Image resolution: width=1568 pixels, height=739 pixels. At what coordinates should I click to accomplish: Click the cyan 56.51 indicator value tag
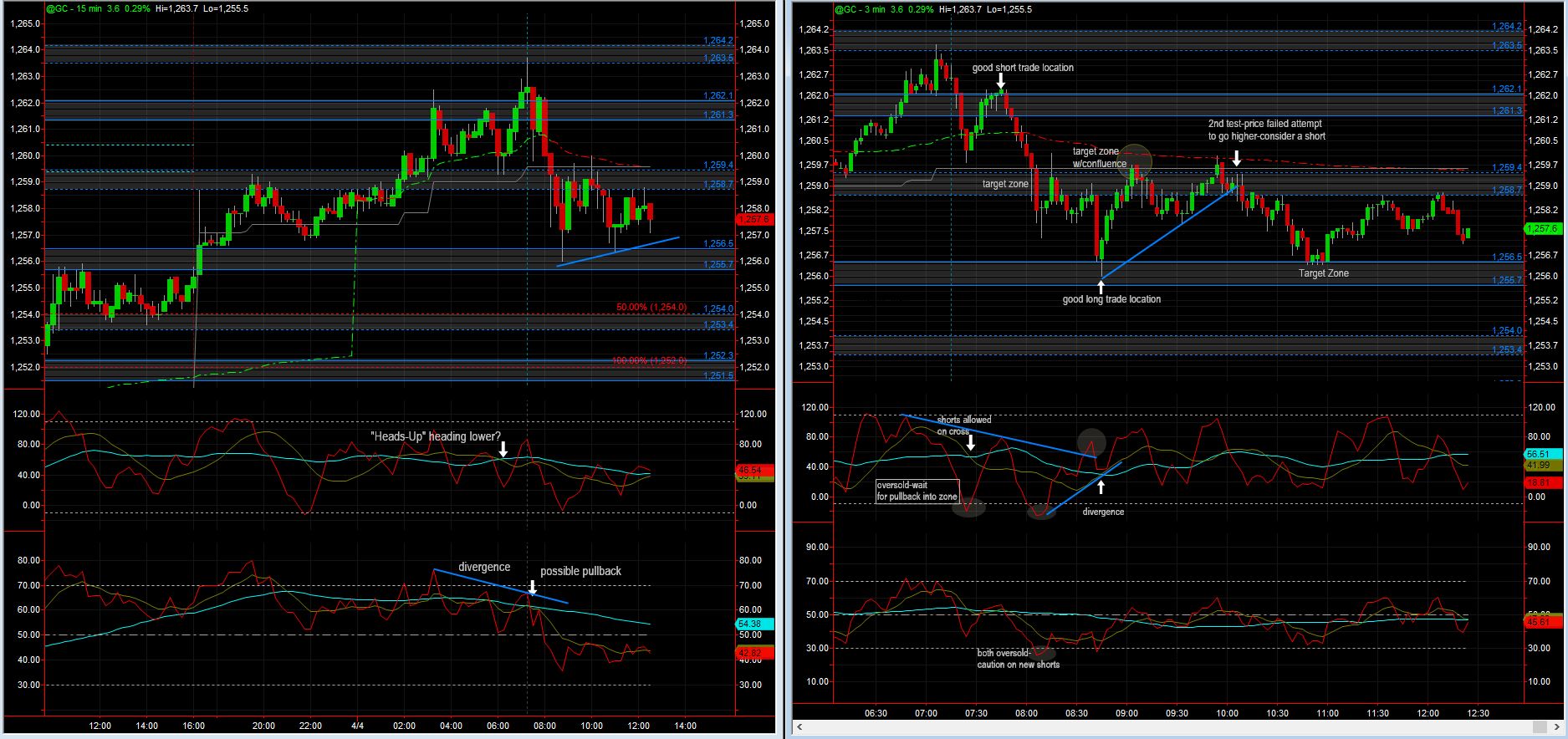[x=1543, y=453]
